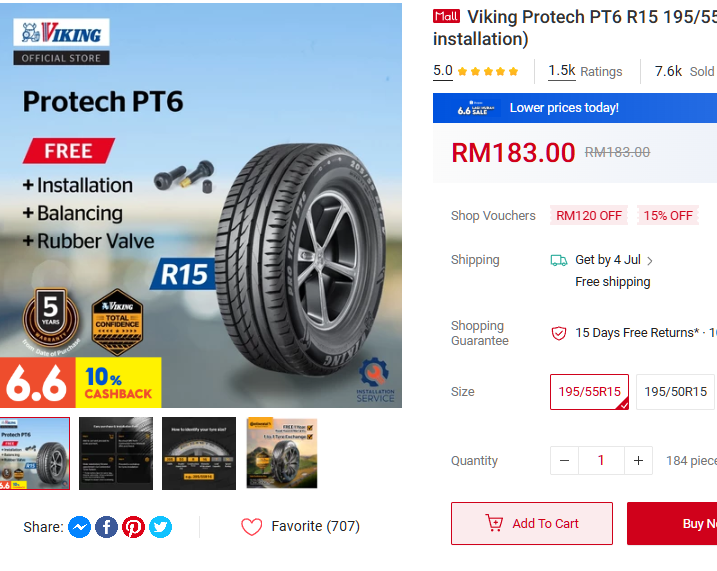Viewport: 717px width, 571px height.
Task: Share product on Pinterest
Action: click(134, 527)
